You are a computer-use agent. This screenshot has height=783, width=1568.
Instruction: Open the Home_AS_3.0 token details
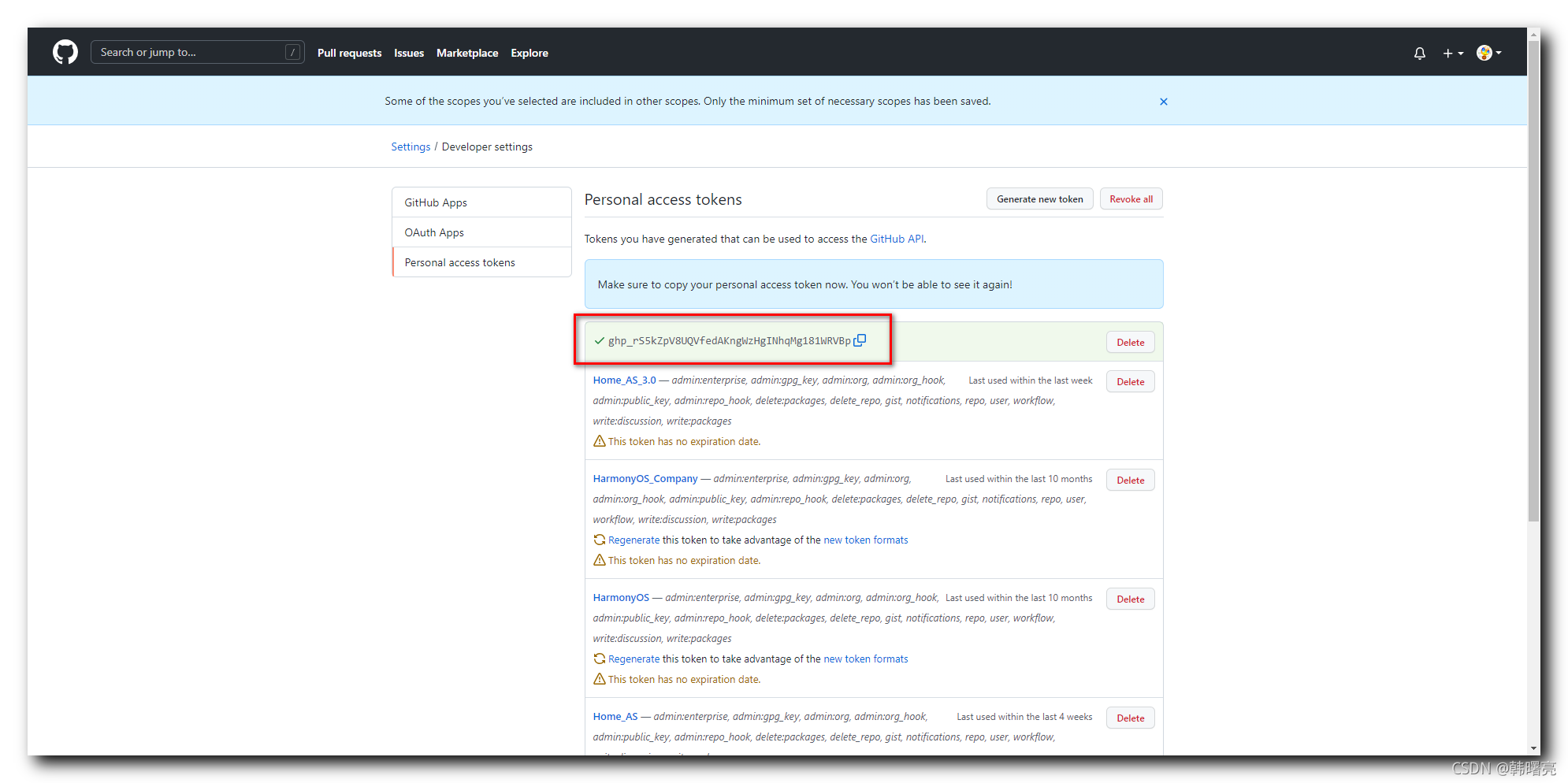pos(624,380)
